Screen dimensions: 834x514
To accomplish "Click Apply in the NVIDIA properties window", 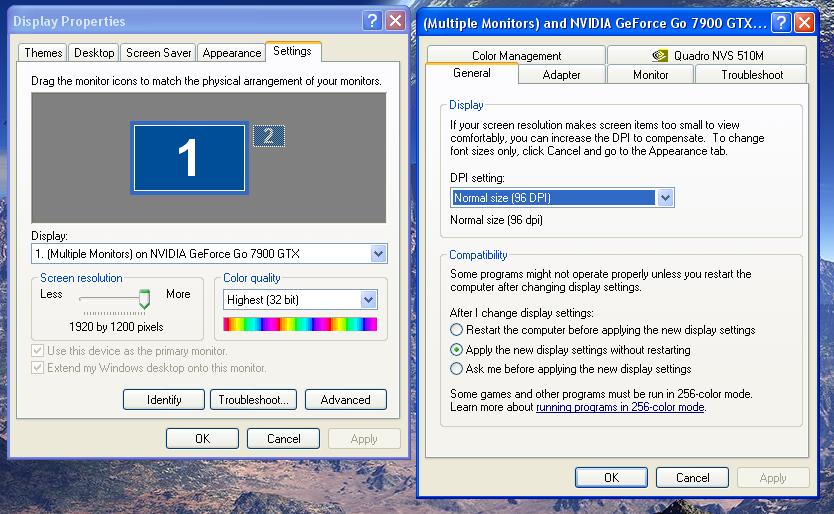I will pyautogui.click(x=773, y=477).
